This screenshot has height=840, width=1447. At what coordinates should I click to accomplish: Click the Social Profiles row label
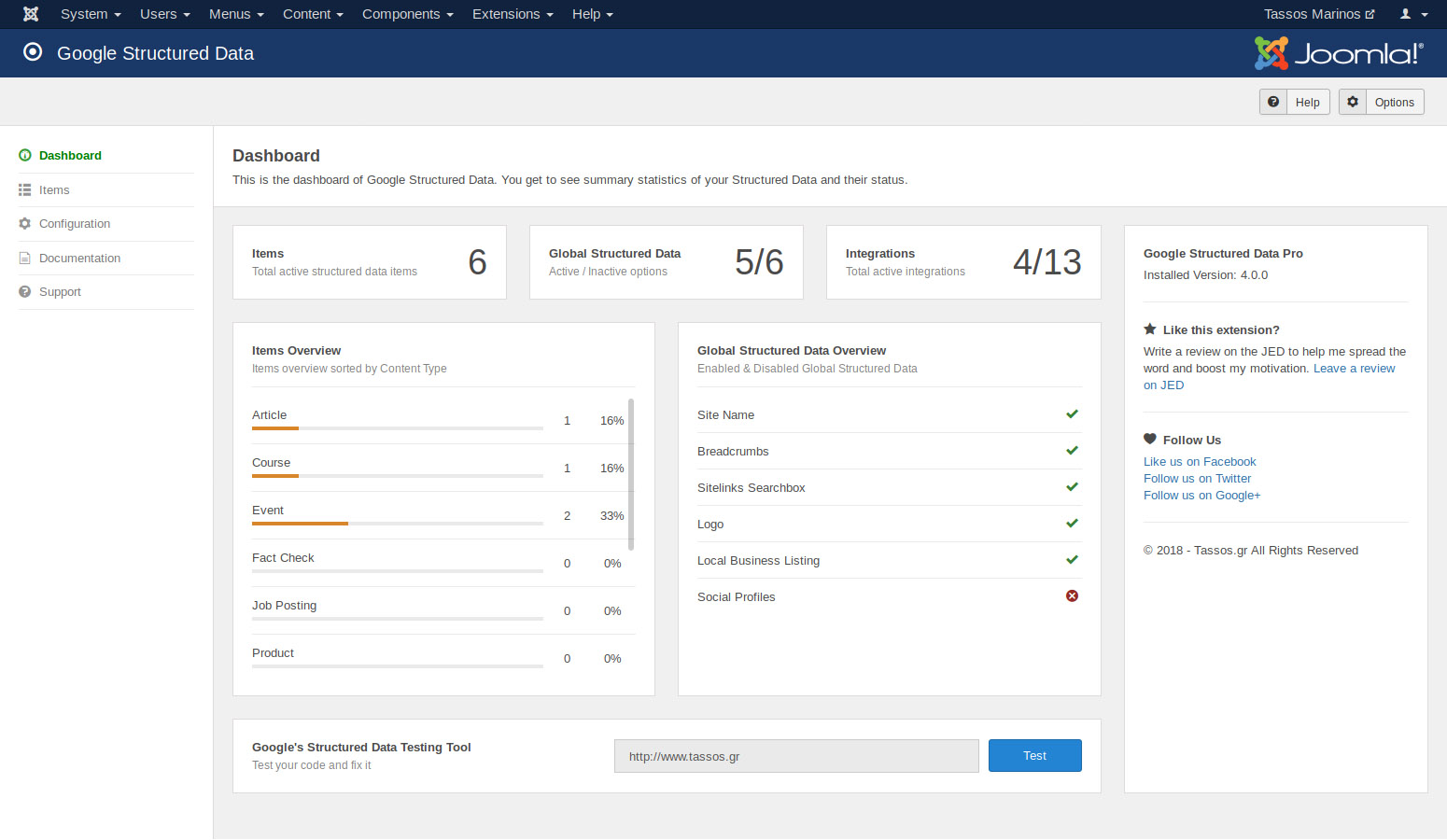(x=736, y=597)
